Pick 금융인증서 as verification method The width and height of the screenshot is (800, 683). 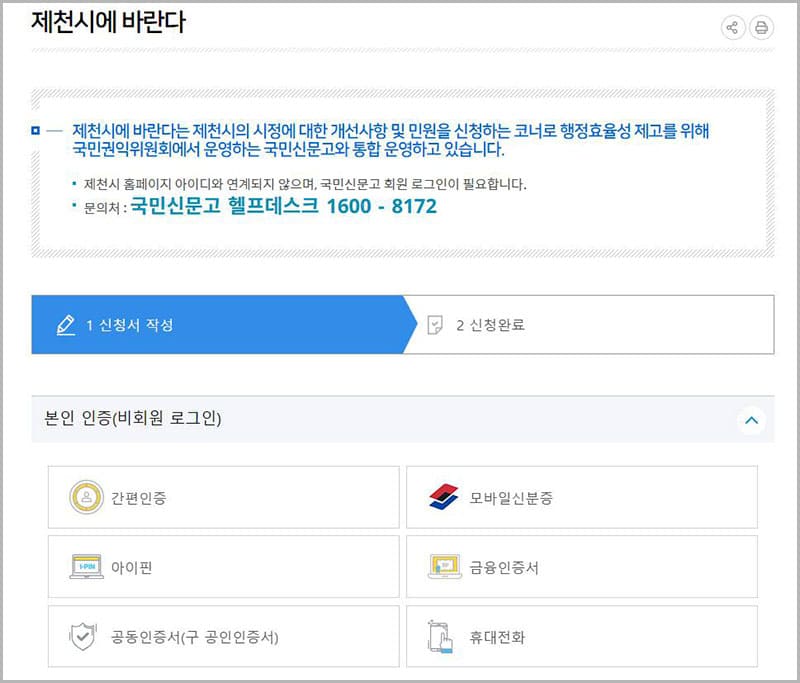click(x=581, y=567)
